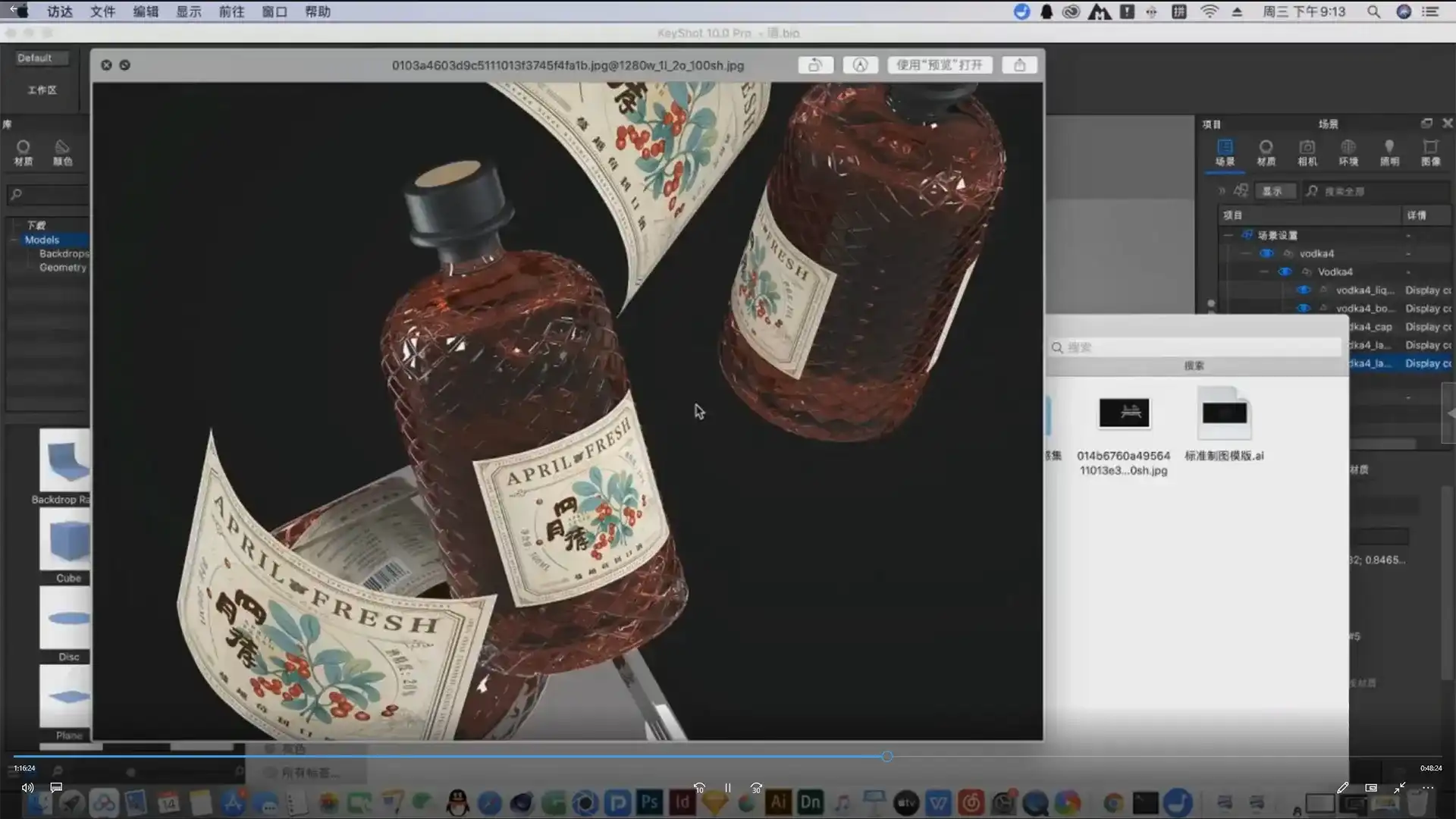Screen dimensions: 1456x819
Task: Toggle visibility eye of vodka4 group
Action: point(1266,253)
